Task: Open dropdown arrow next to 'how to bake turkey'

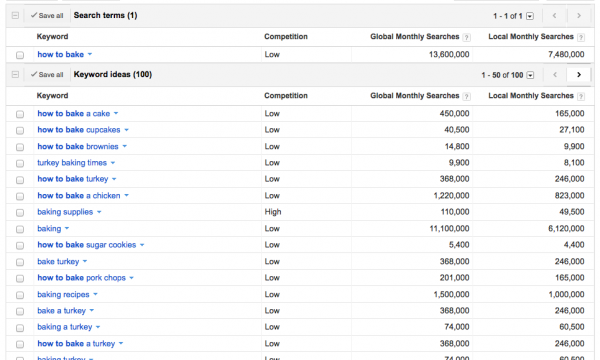Action: (x=114, y=179)
